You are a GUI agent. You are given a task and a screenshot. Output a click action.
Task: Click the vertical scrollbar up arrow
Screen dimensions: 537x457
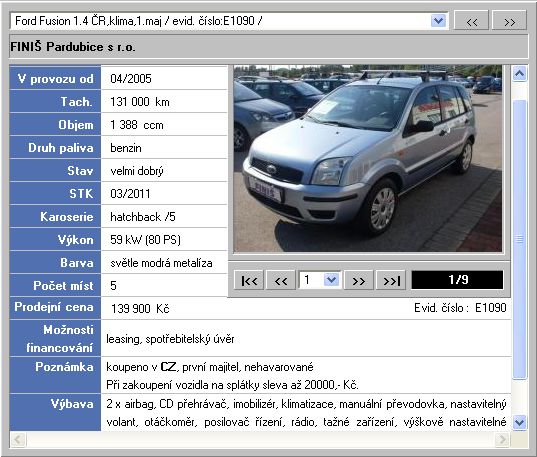520,73
